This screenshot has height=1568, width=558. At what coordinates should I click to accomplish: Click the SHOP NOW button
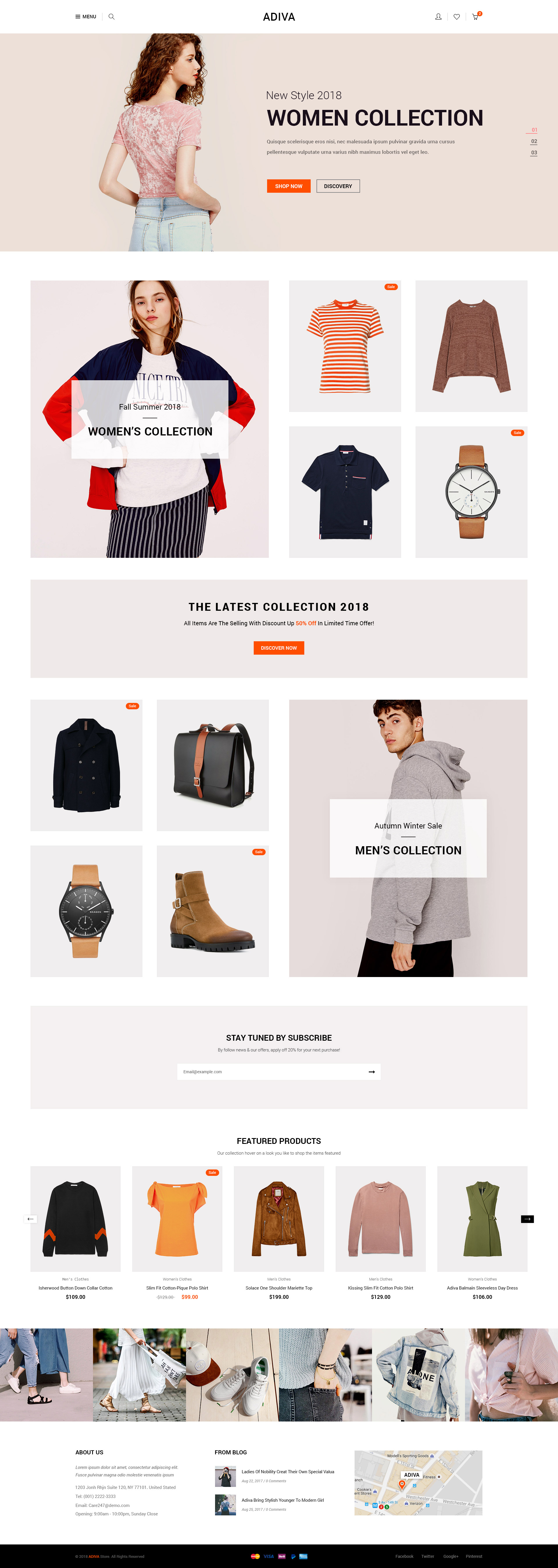pyautogui.click(x=288, y=186)
